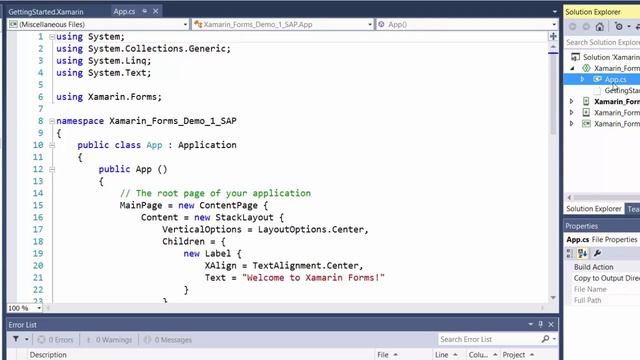Viewport: 640px width, 360px height.
Task: Select the Copy to Output Directory property
Action: tap(606, 278)
